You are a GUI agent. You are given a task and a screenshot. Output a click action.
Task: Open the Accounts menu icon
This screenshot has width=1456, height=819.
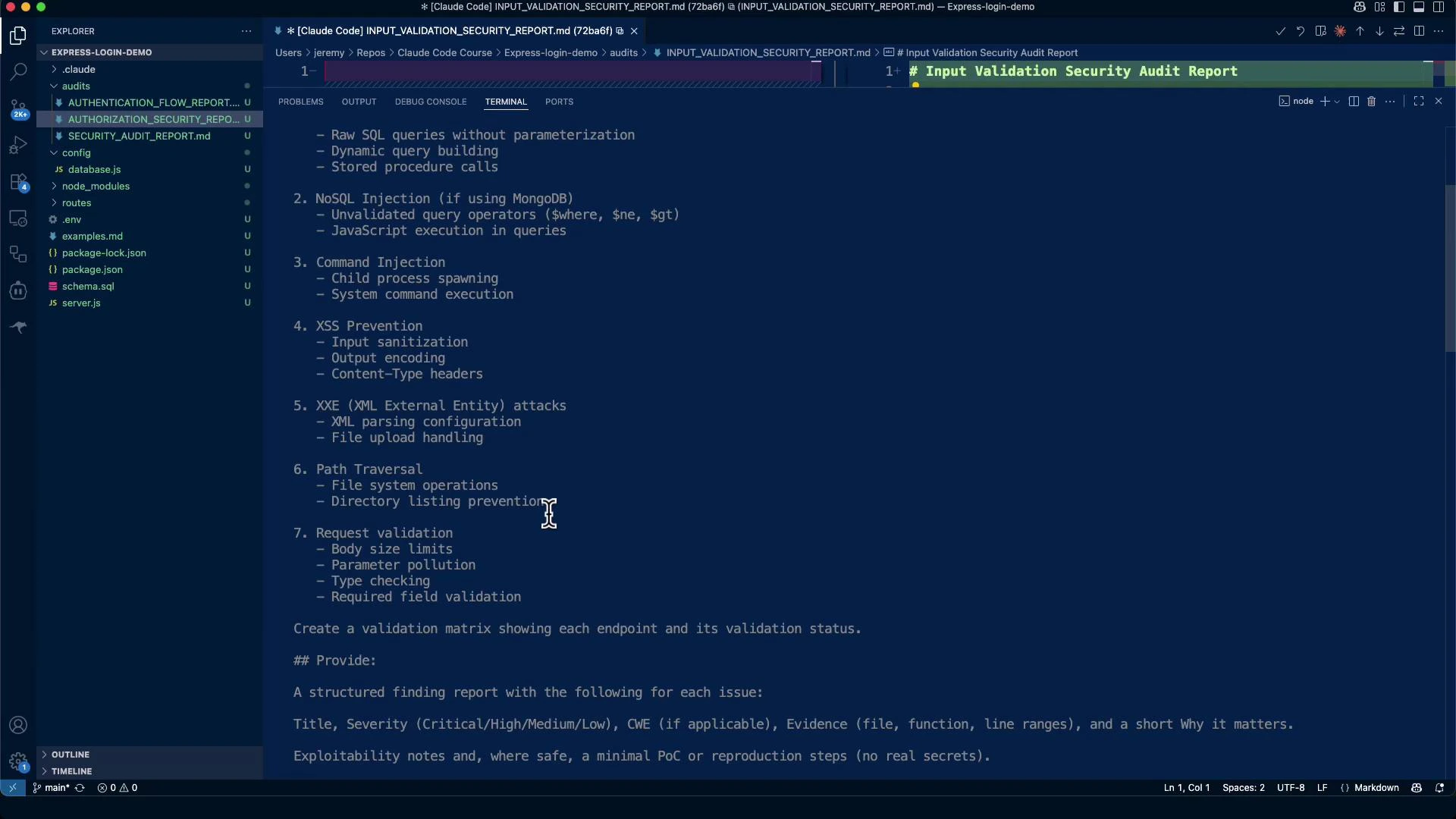click(x=18, y=725)
